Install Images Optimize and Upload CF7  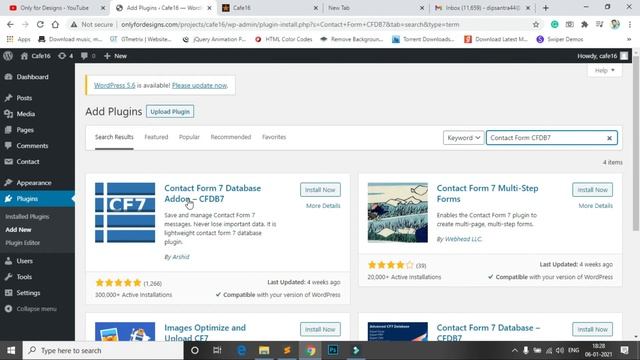(320, 329)
